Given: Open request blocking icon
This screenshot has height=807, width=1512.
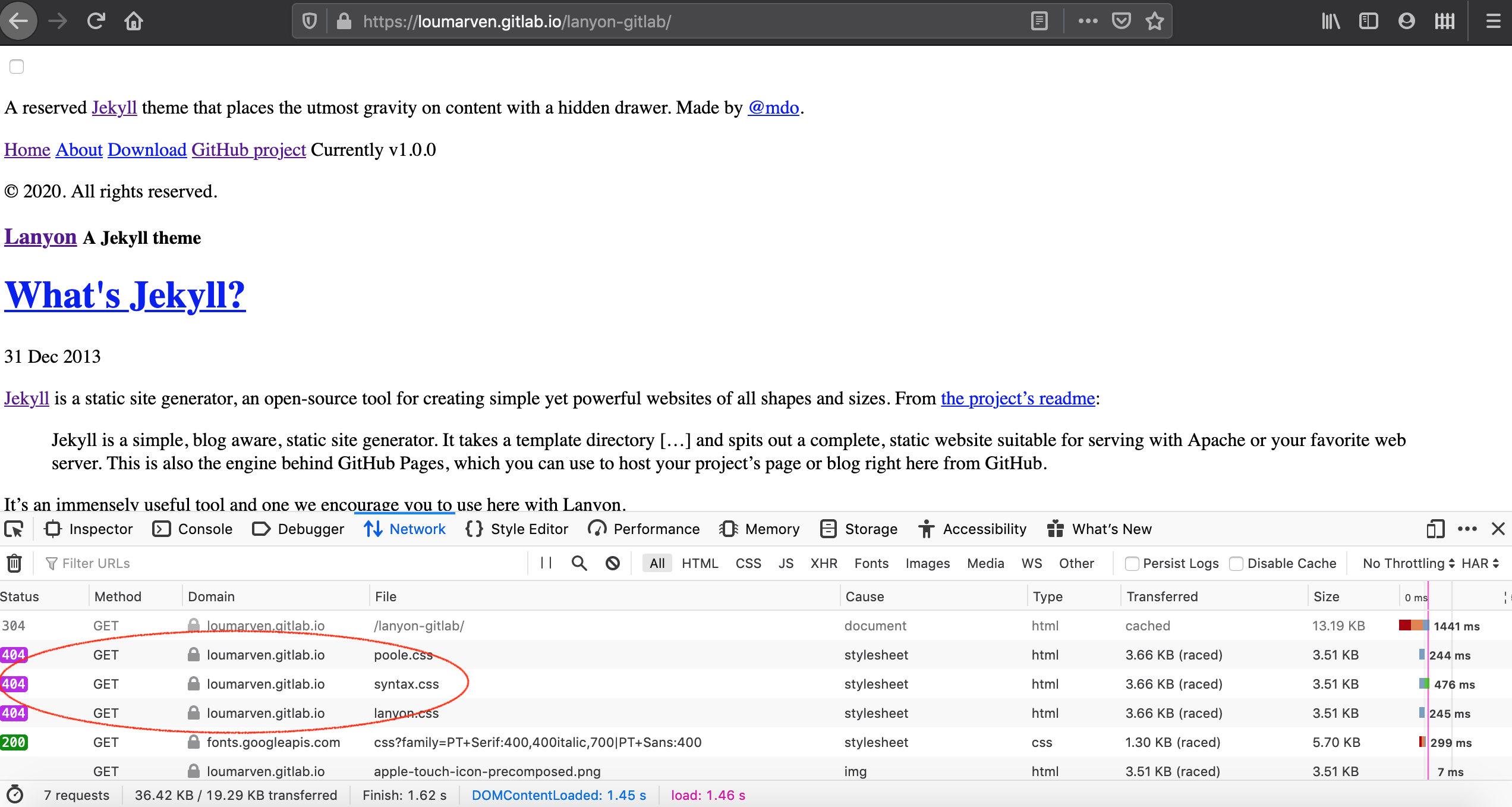Looking at the screenshot, I should pyautogui.click(x=613, y=563).
